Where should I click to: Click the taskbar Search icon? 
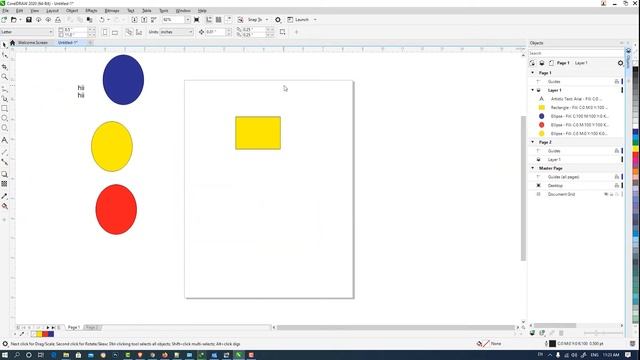[17, 355]
